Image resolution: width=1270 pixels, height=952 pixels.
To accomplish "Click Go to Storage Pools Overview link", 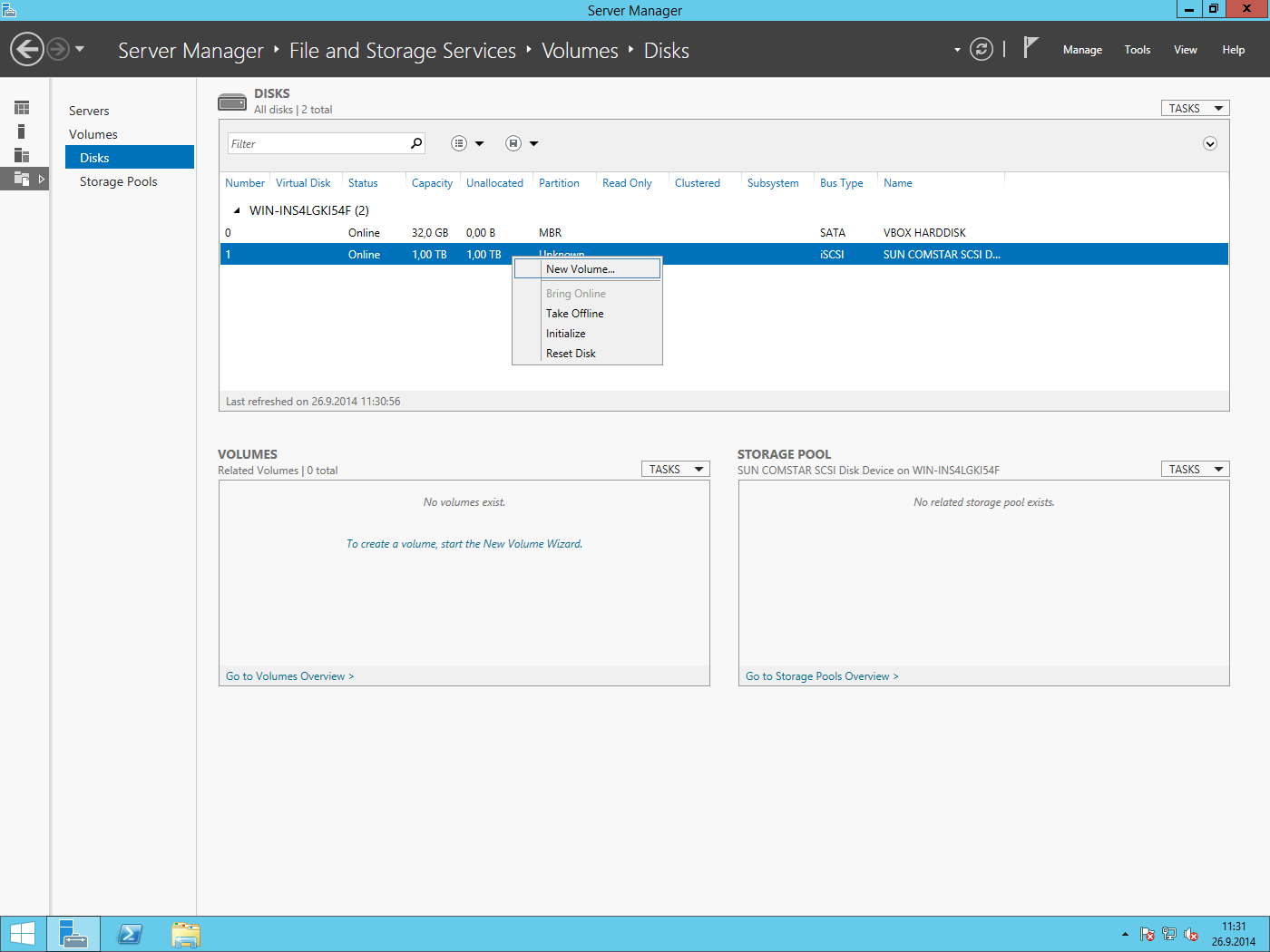I will click(x=822, y=676).
